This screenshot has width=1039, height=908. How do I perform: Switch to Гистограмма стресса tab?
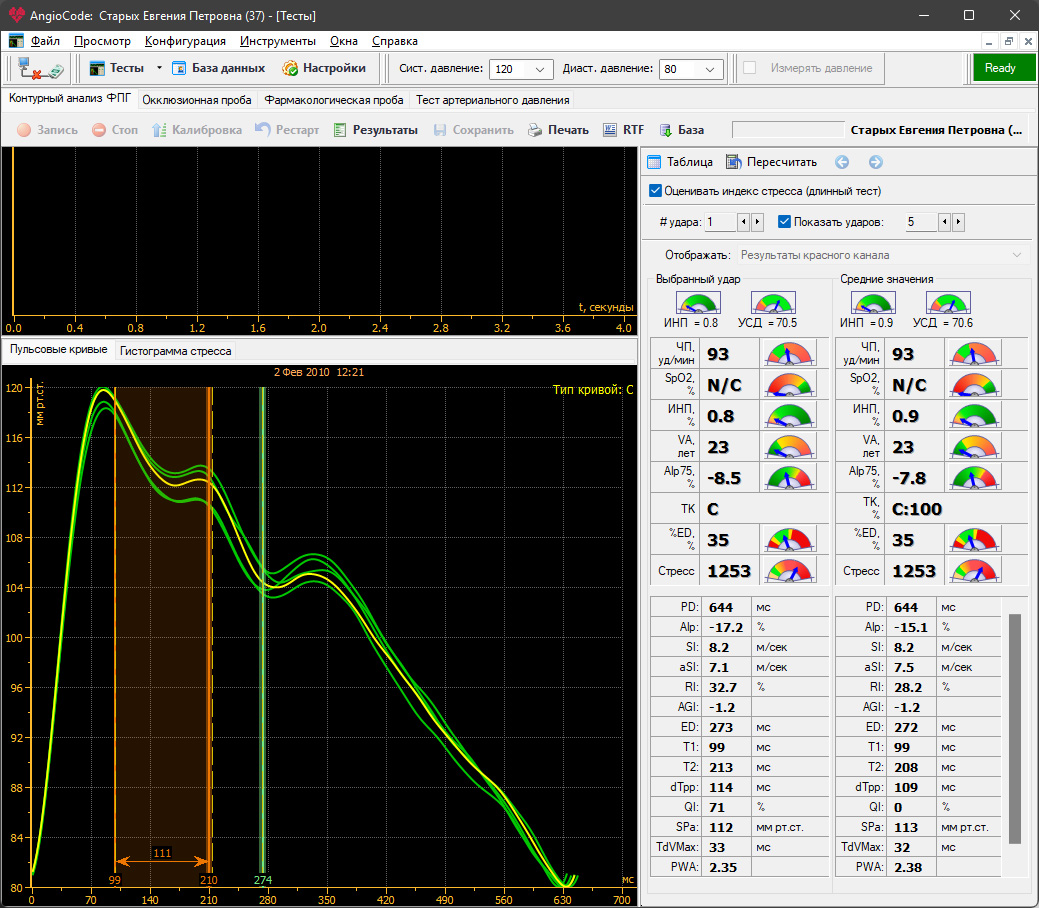point(176,351)
